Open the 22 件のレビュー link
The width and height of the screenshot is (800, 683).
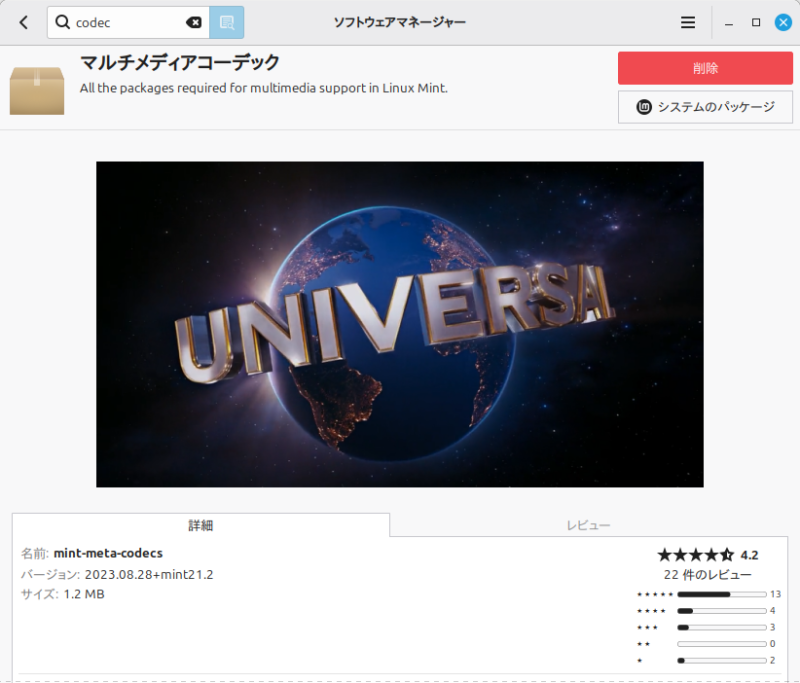(x=707, y=575)
